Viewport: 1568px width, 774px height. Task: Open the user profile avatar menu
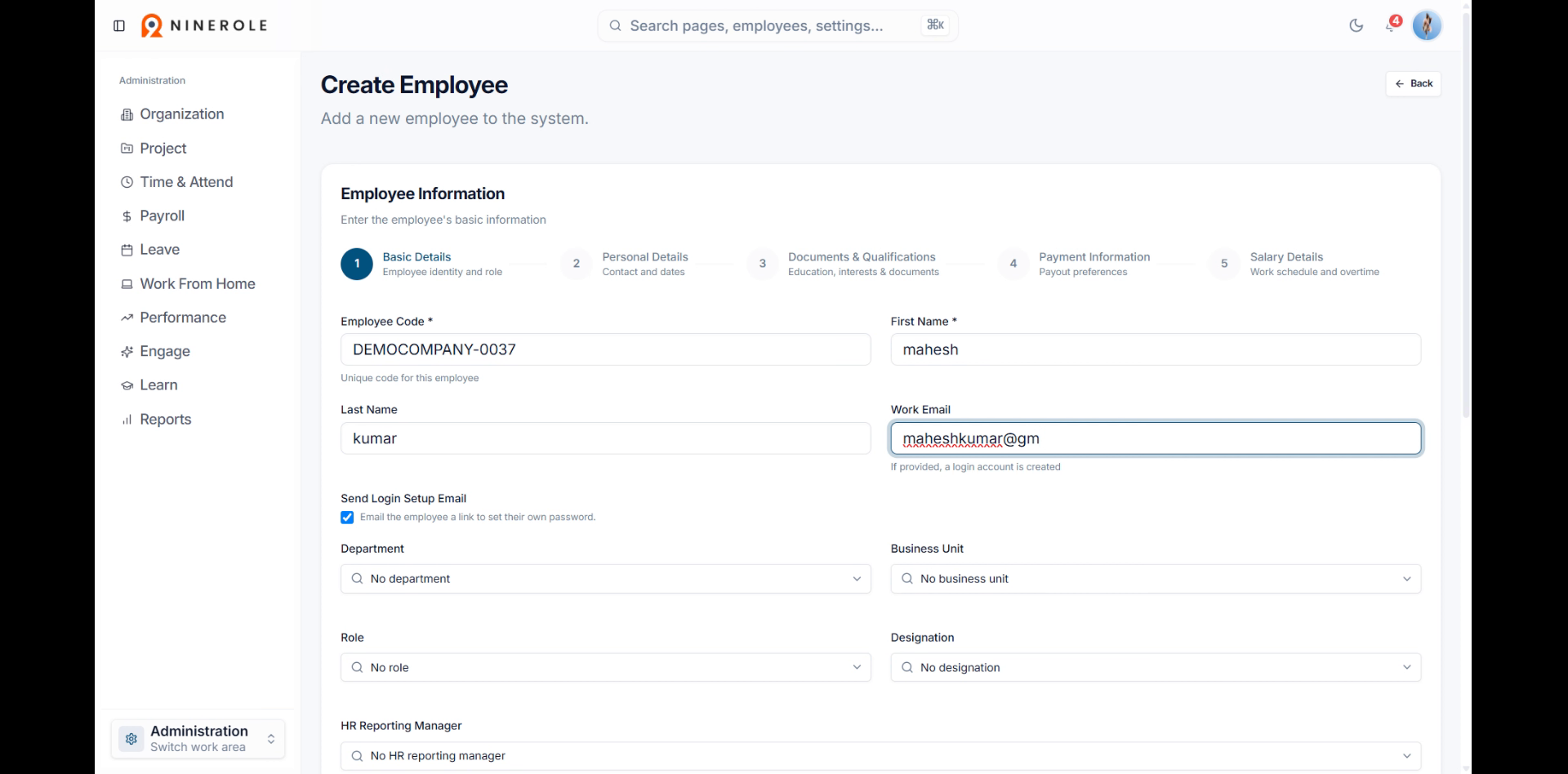point(1427,26)
